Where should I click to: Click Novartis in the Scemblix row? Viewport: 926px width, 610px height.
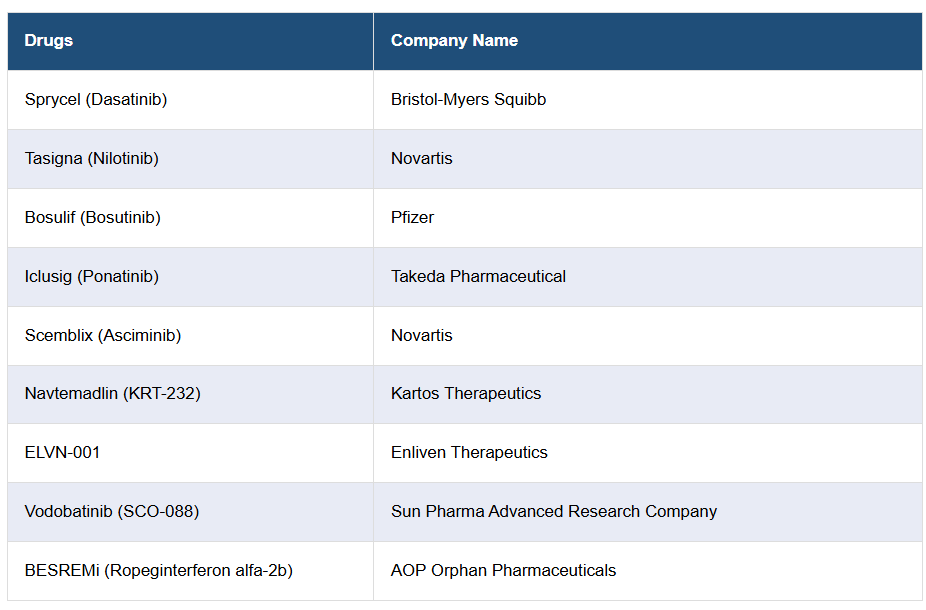point(422,335)
